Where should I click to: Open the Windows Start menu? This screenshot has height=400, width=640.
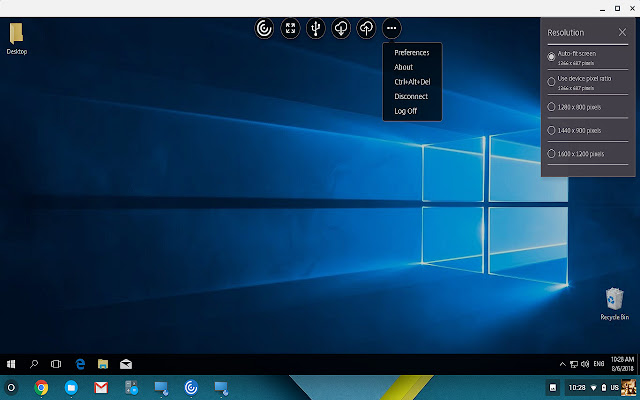click(12, 363)
